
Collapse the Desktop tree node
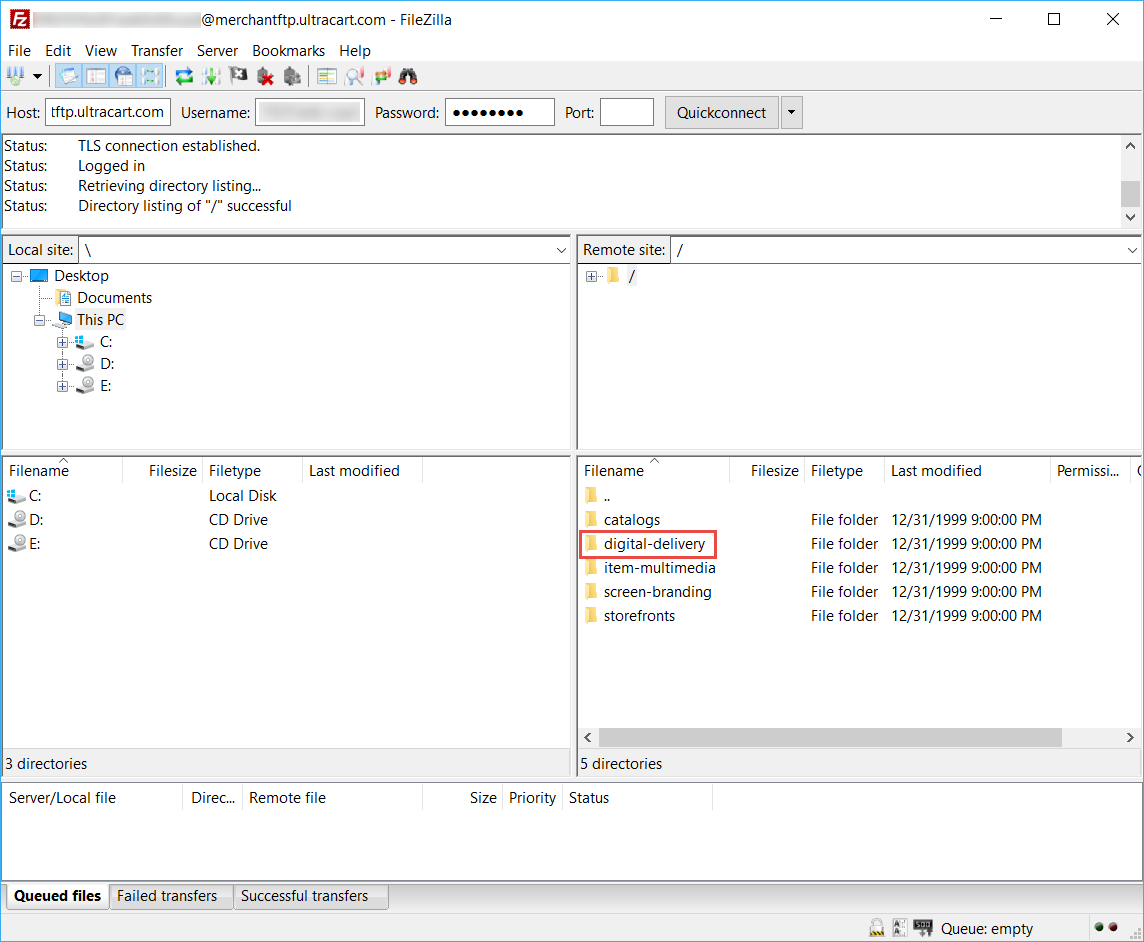[16, 277]
